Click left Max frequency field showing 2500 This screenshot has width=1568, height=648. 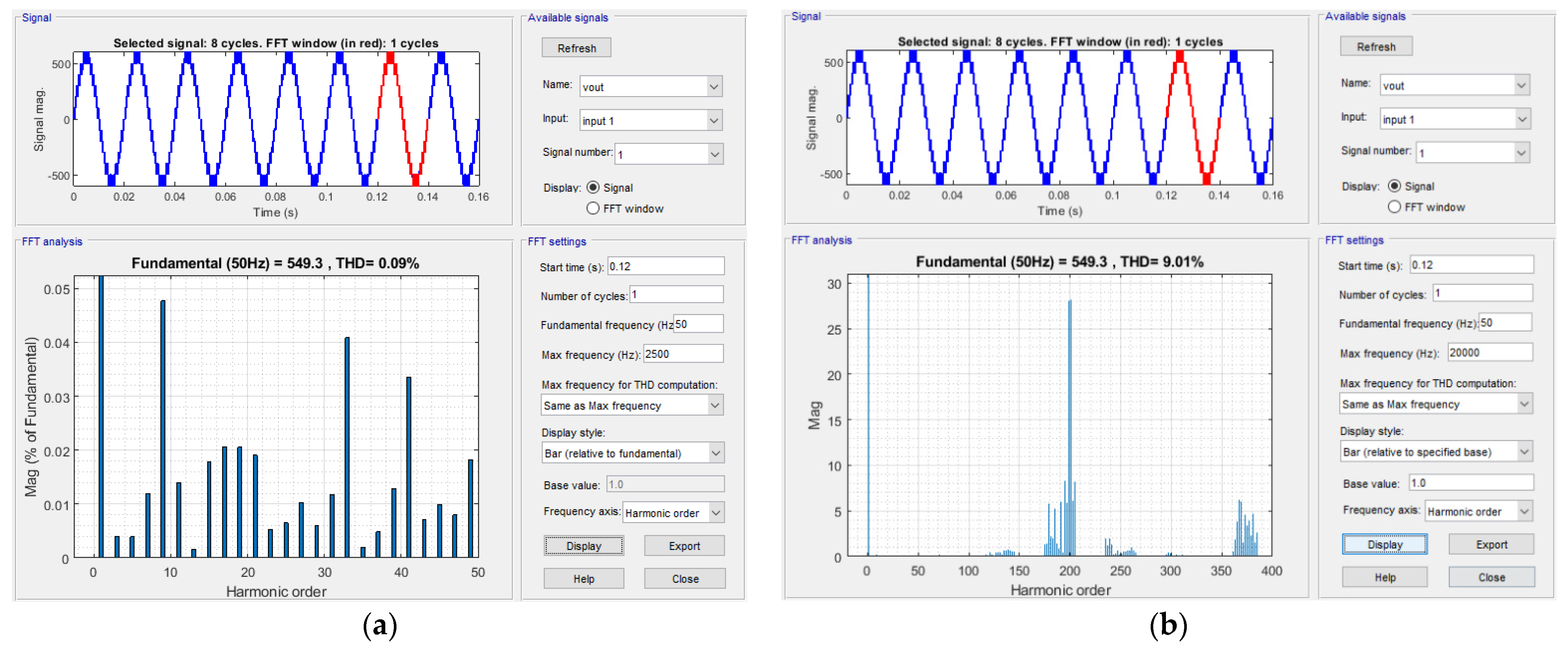pyautogui.click(x=683, y=354)
